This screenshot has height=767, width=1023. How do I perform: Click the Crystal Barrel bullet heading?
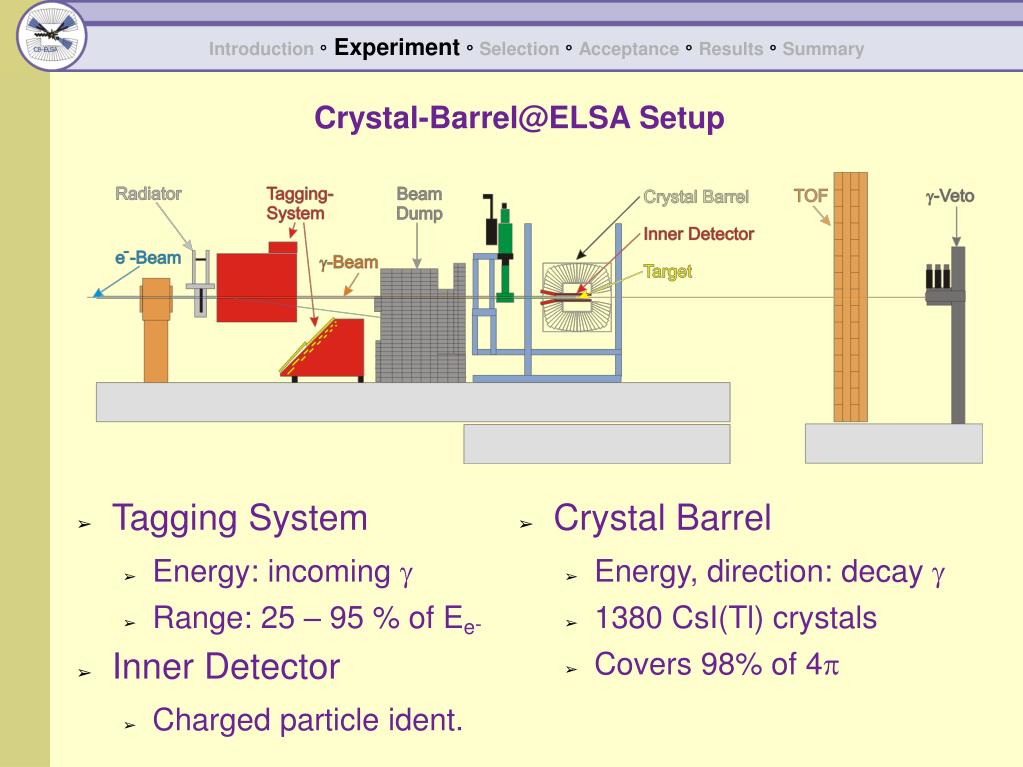coord(662,519)
